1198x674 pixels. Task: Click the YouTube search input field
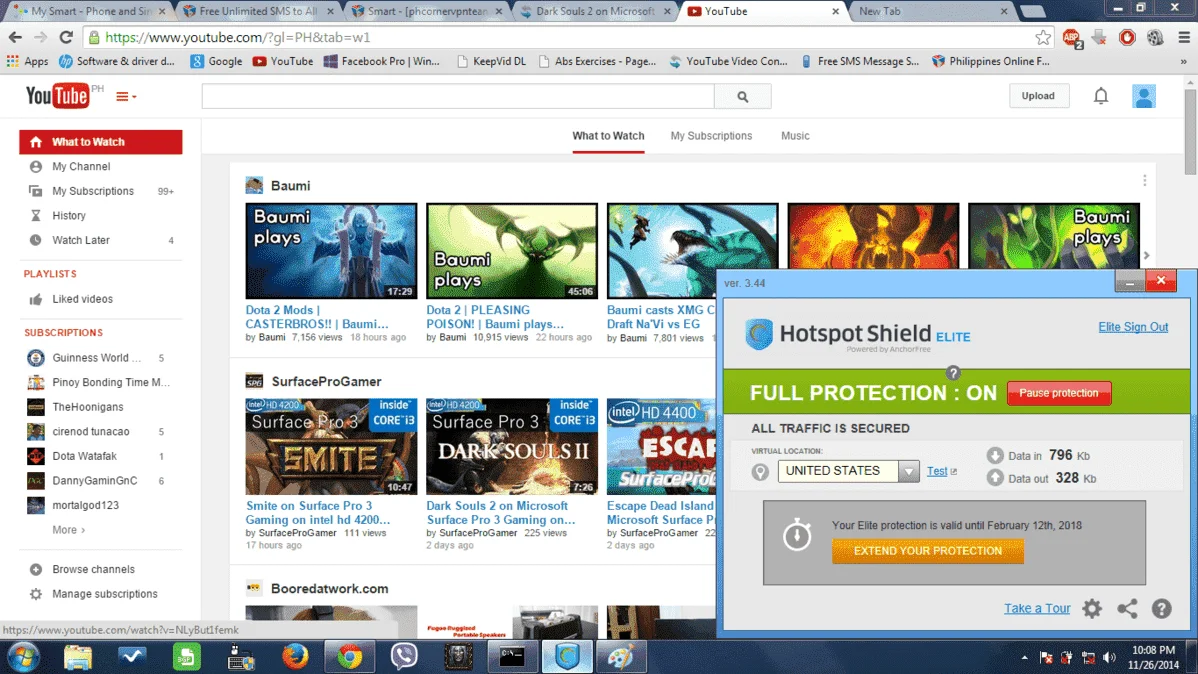point(458,96)
